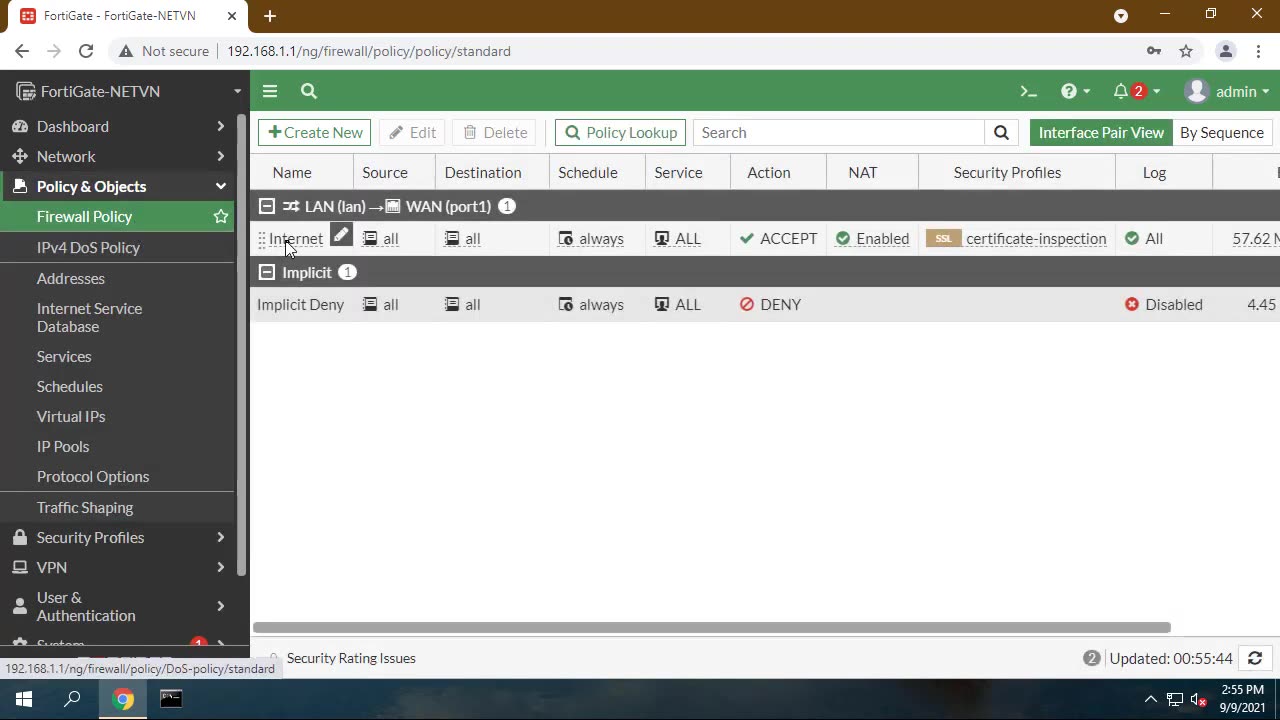Click the ACCEPT action in Internet row

778,238
